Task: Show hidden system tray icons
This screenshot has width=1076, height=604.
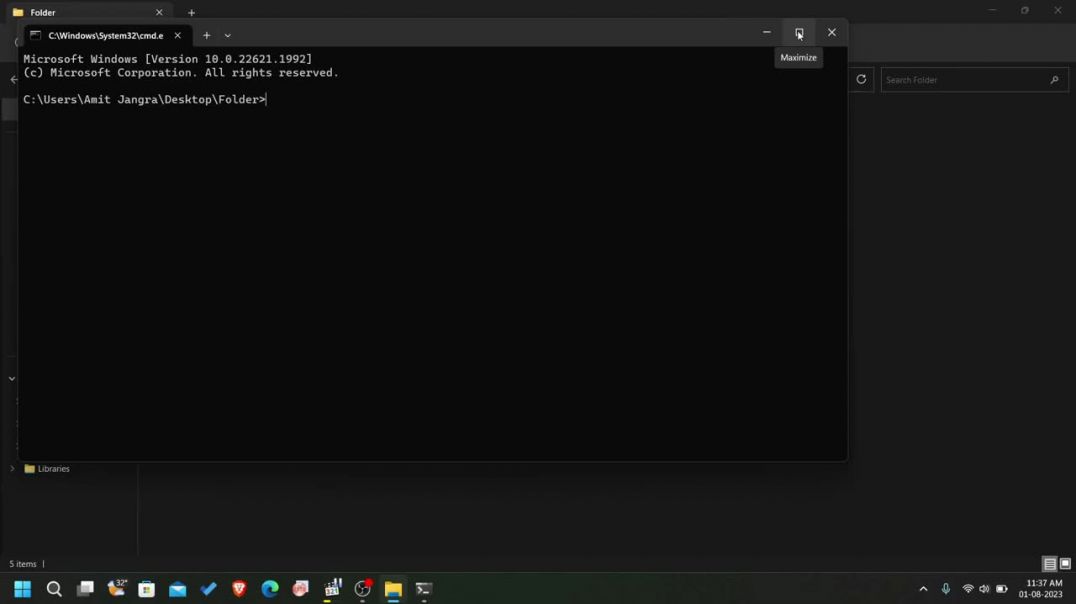Action: [923, 589]
